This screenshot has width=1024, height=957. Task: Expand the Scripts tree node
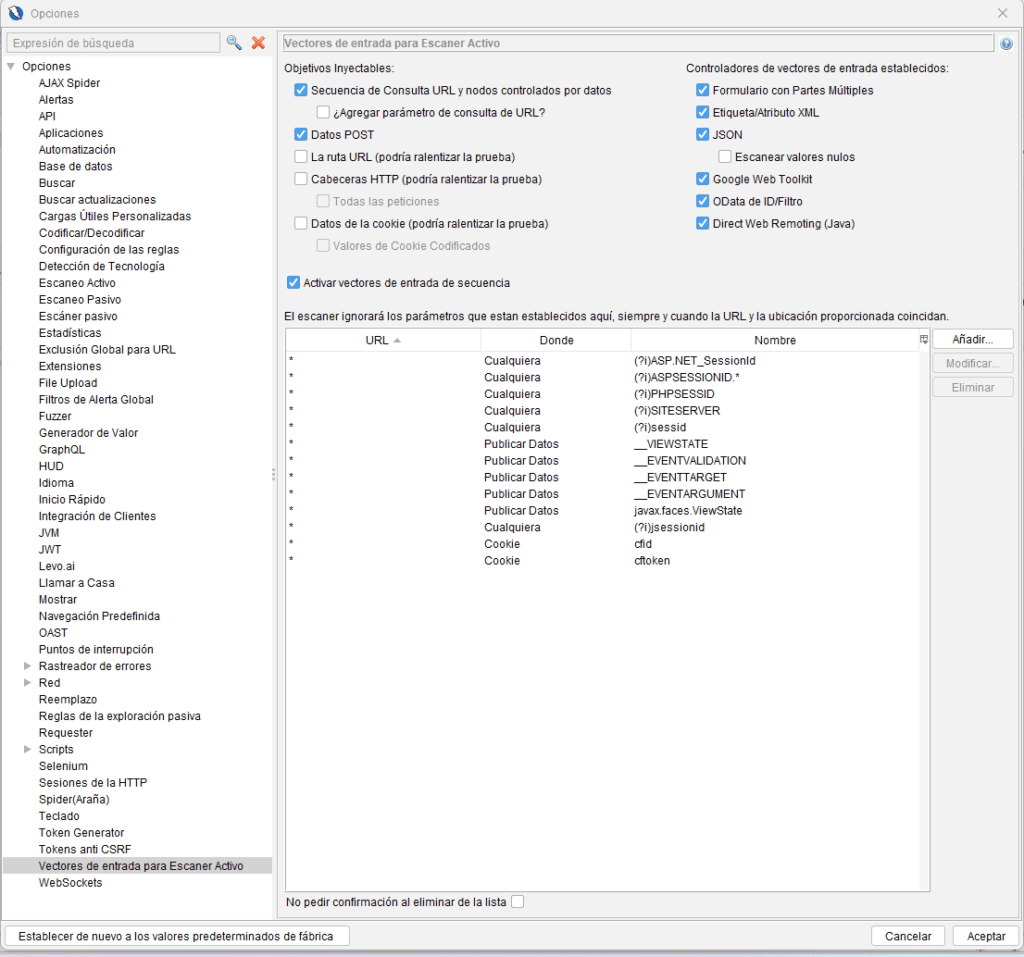pos(27,749)
